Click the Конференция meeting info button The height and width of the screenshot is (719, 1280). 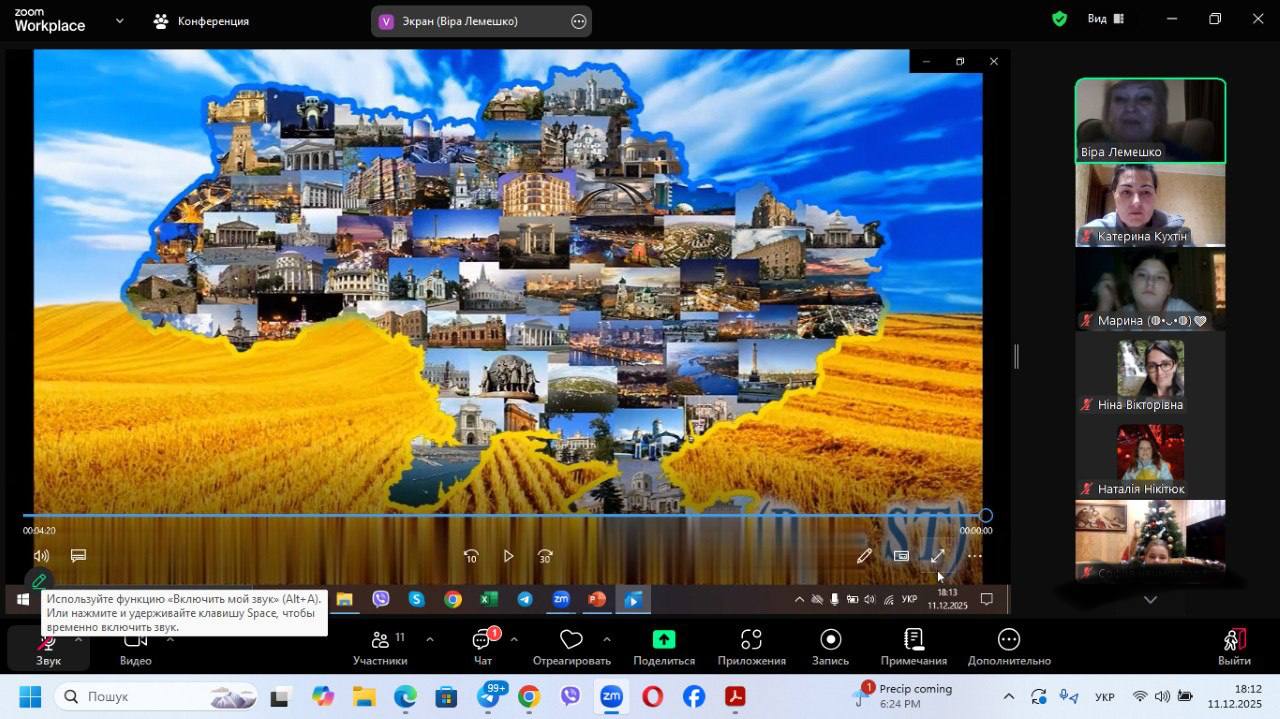pyautogui.click(x=201, y=21)
